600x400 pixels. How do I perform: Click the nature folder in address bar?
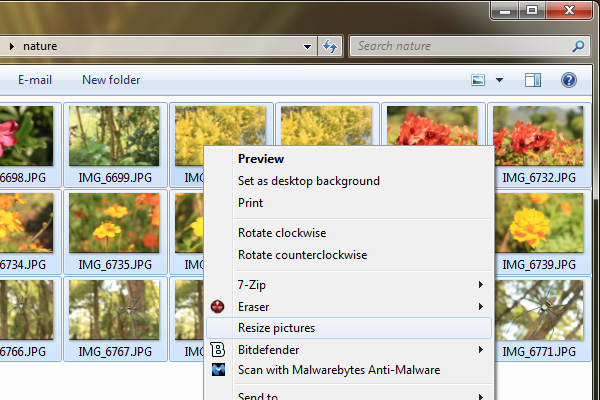point(40,46)
